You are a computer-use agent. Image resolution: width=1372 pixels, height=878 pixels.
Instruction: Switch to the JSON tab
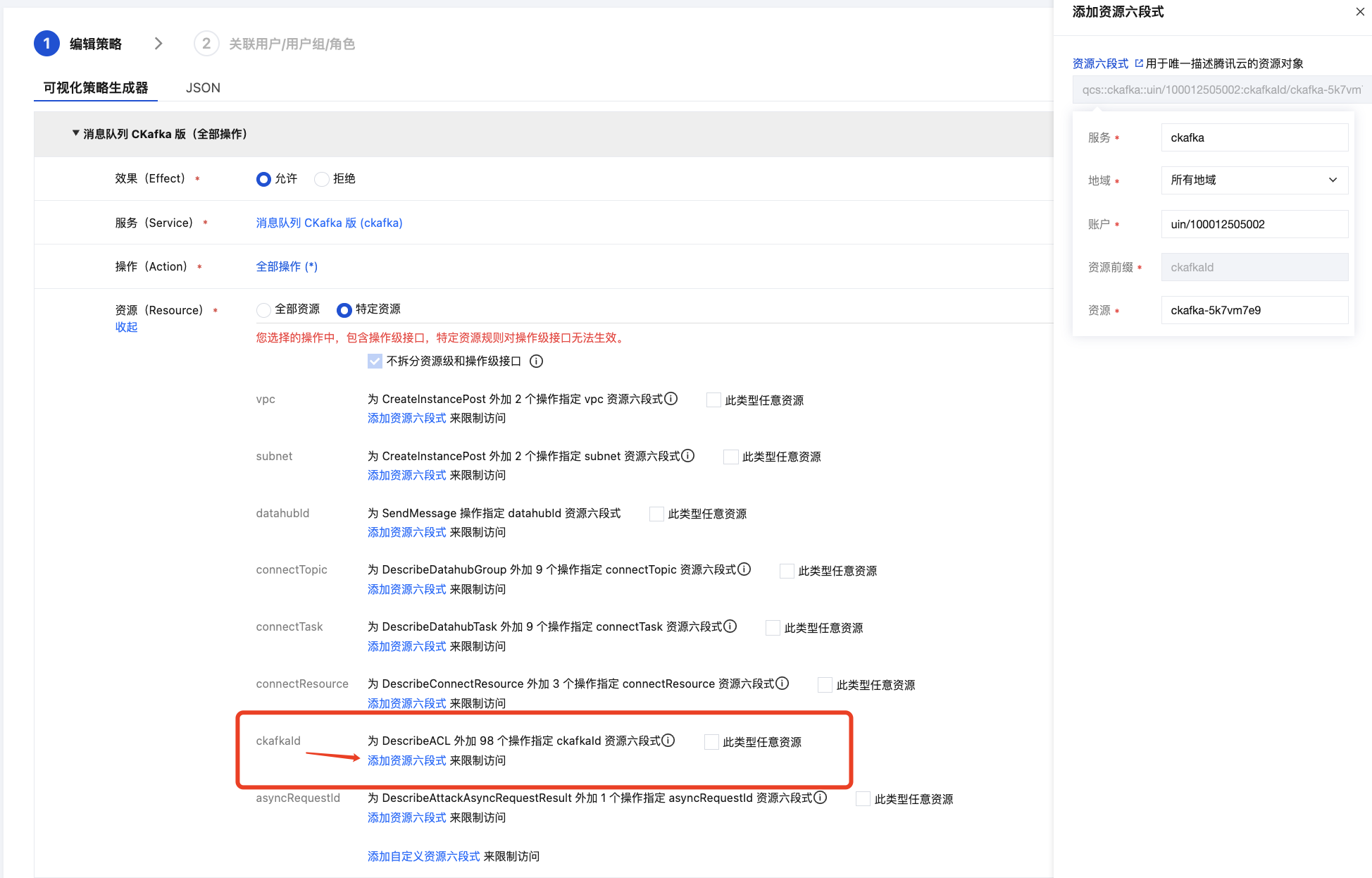203,88
